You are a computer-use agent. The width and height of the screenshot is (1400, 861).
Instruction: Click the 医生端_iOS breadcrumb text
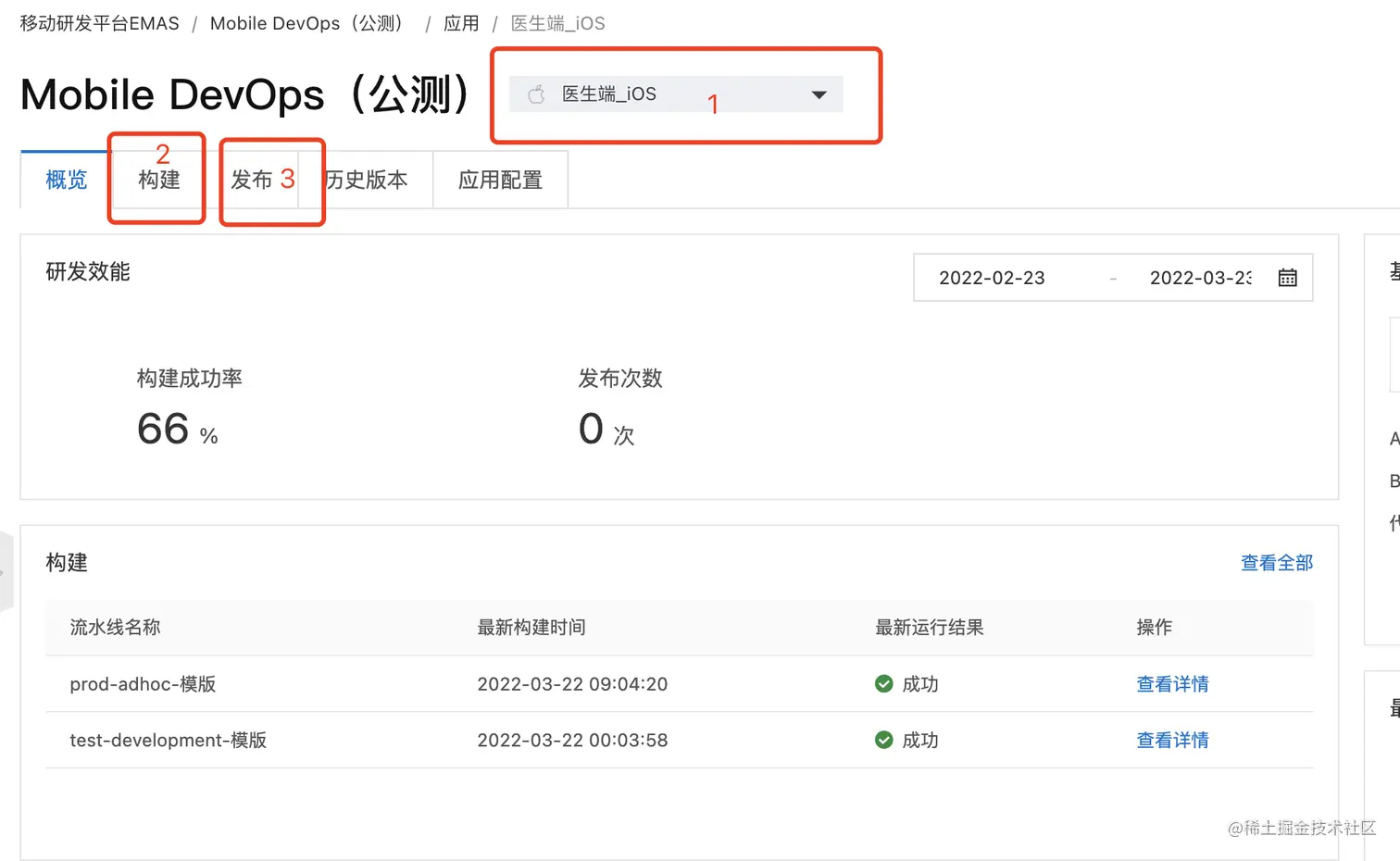558,23
